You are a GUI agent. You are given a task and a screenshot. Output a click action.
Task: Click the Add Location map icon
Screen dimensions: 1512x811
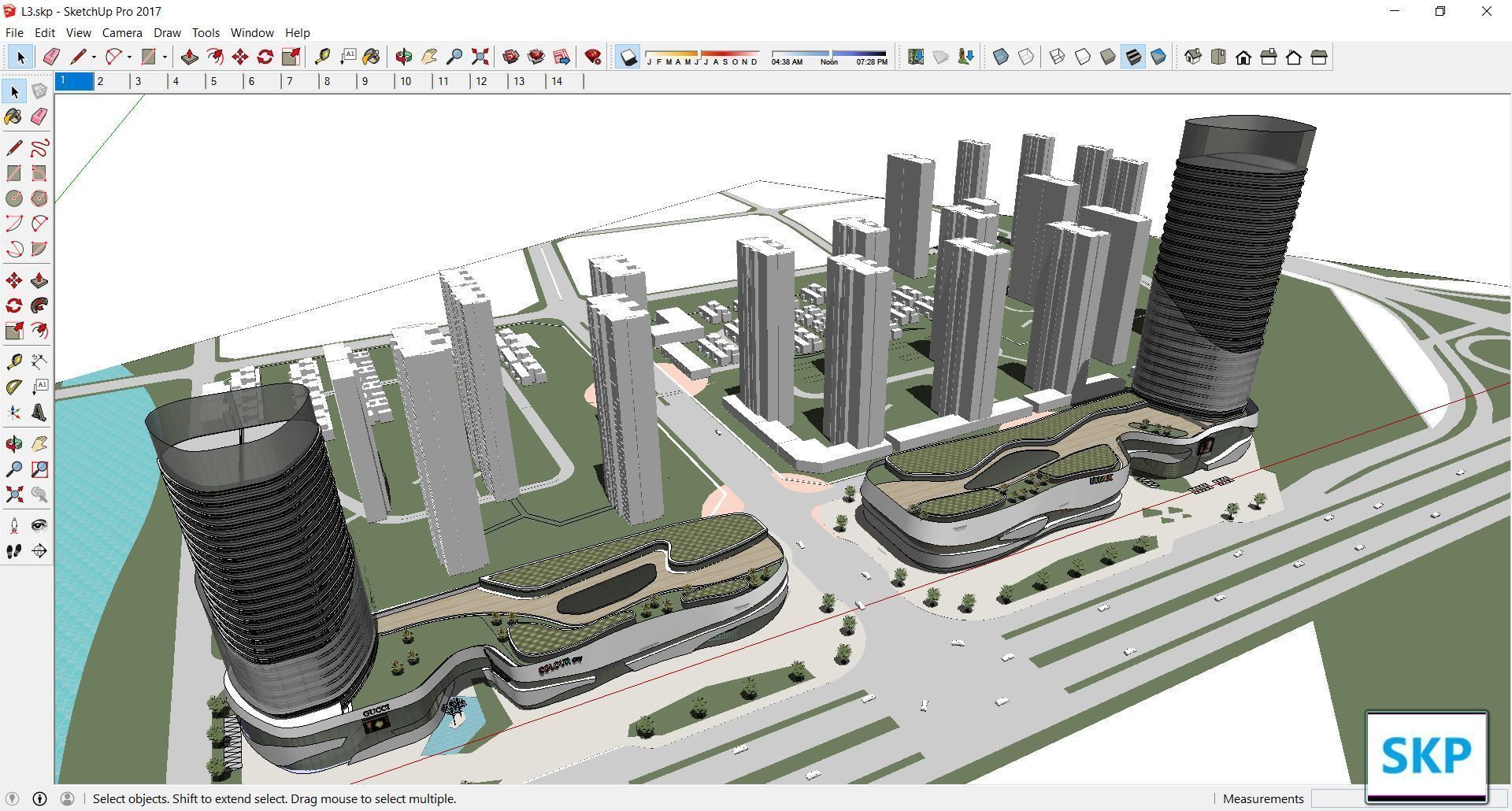pos(916,57)
